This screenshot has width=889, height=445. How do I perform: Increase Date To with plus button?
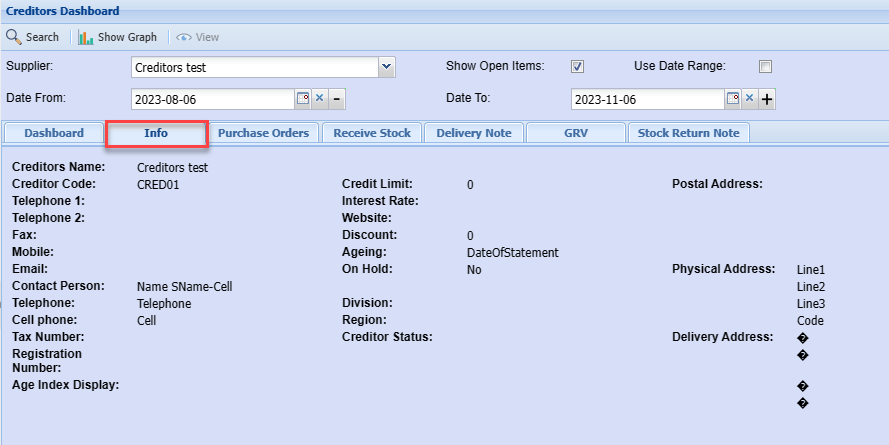click(767, 99)
